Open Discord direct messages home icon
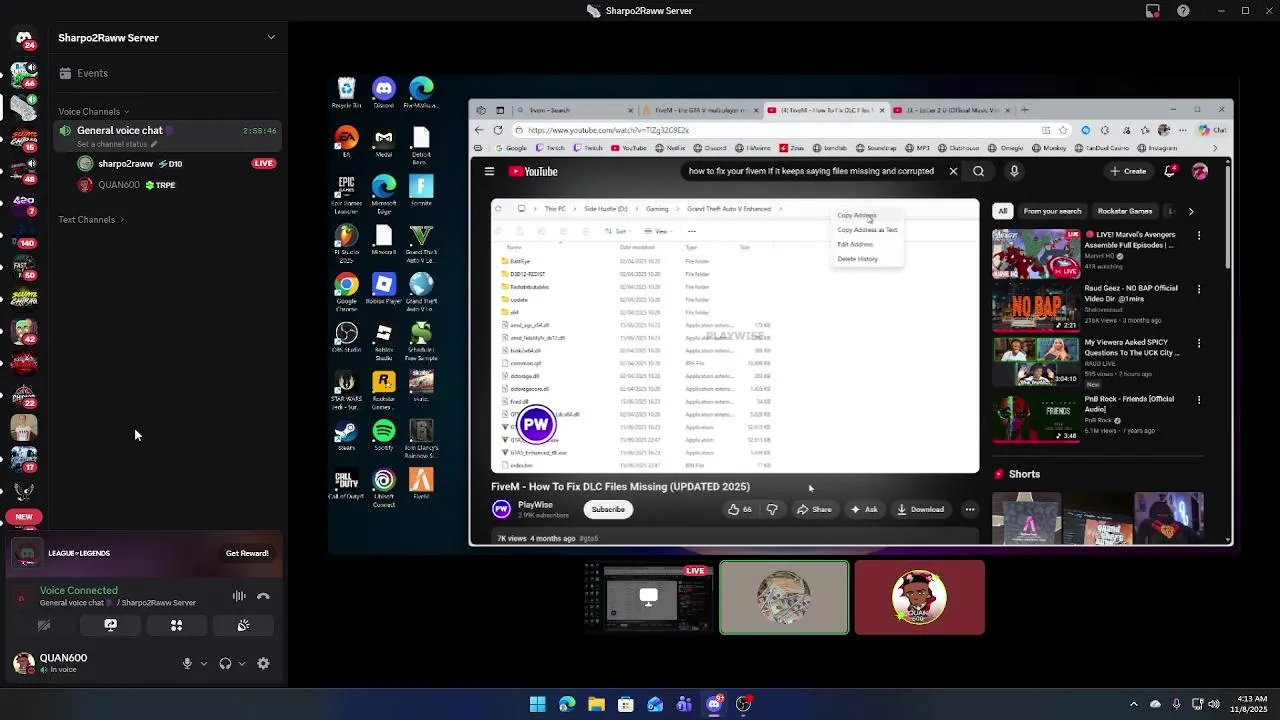1280x720 pixels. click(24, 38)
